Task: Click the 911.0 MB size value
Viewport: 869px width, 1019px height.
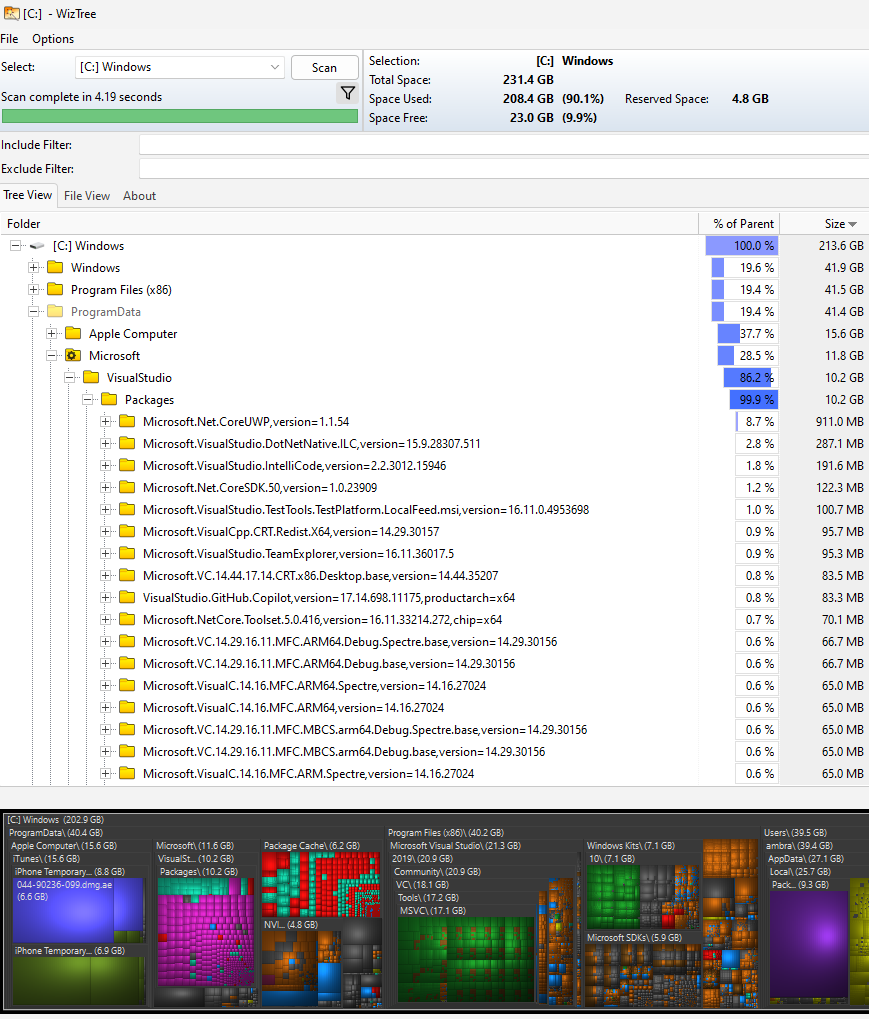Action: coord(839,422)
